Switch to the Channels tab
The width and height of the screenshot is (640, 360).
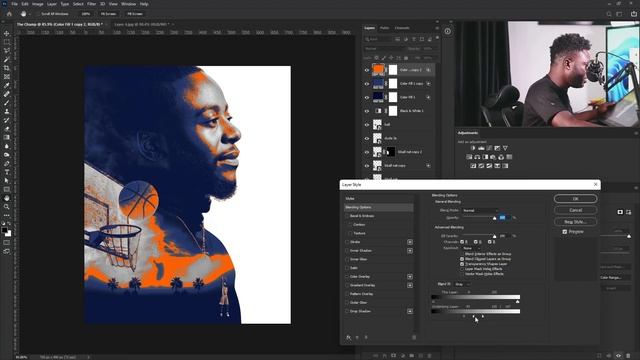point(402,28)
